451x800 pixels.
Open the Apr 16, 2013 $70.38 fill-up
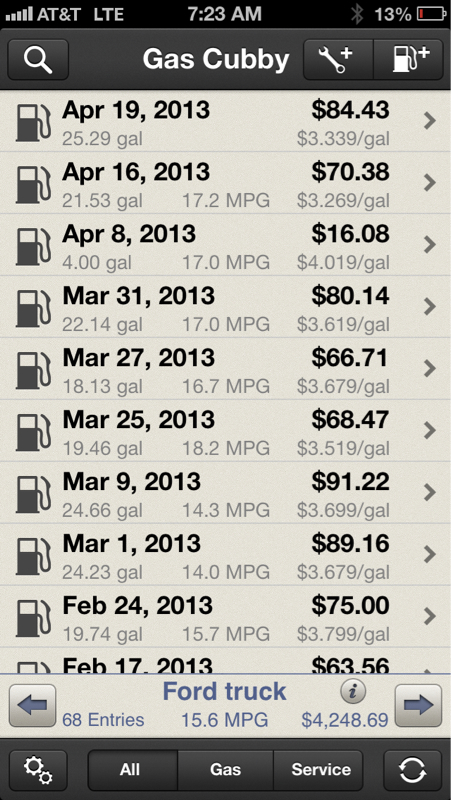click(226, 183)
